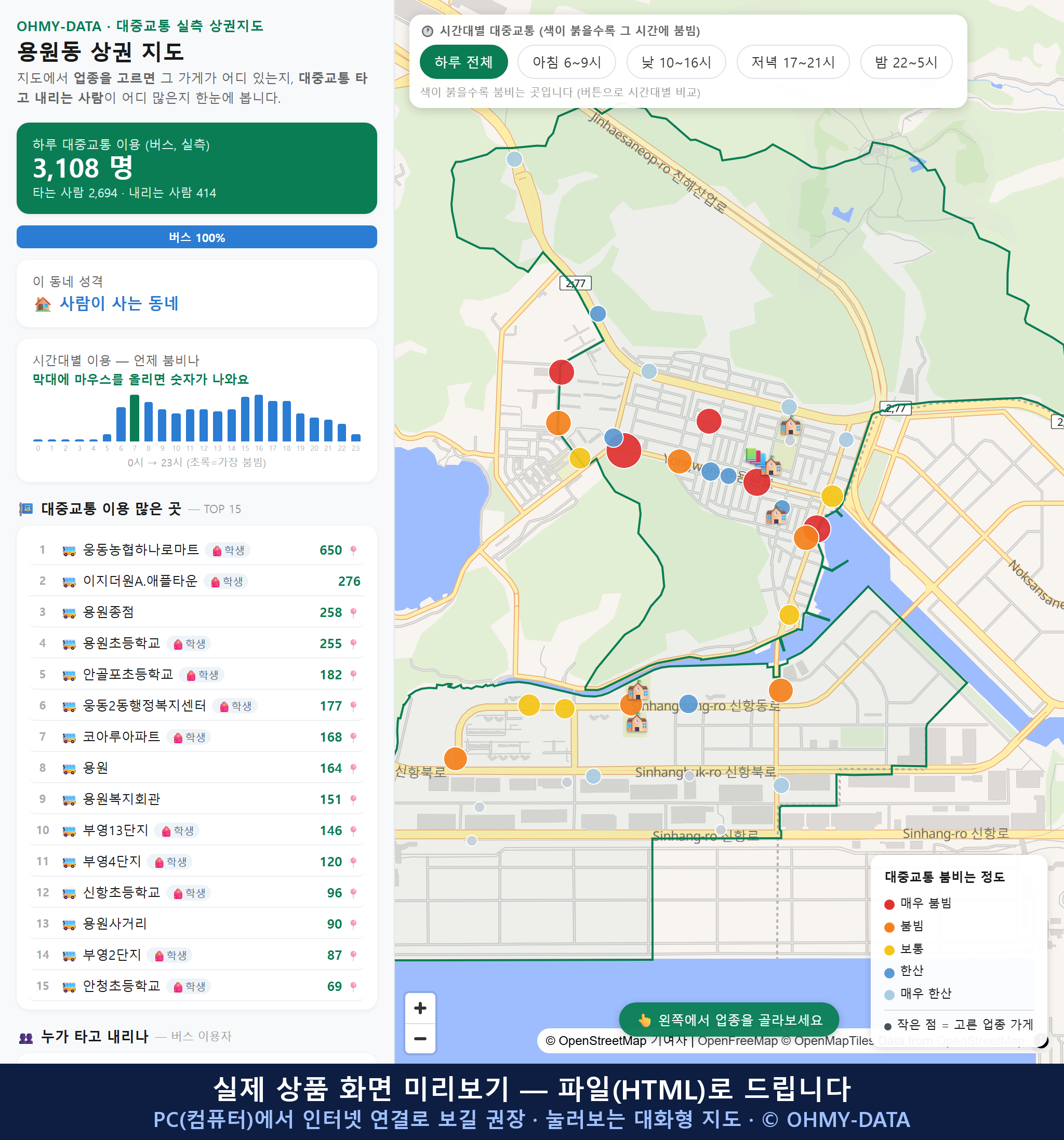Click the pin icon on 웅동농협하나로마트 row
Viewport: 1064px width, 1140px height.
[353, 551]
